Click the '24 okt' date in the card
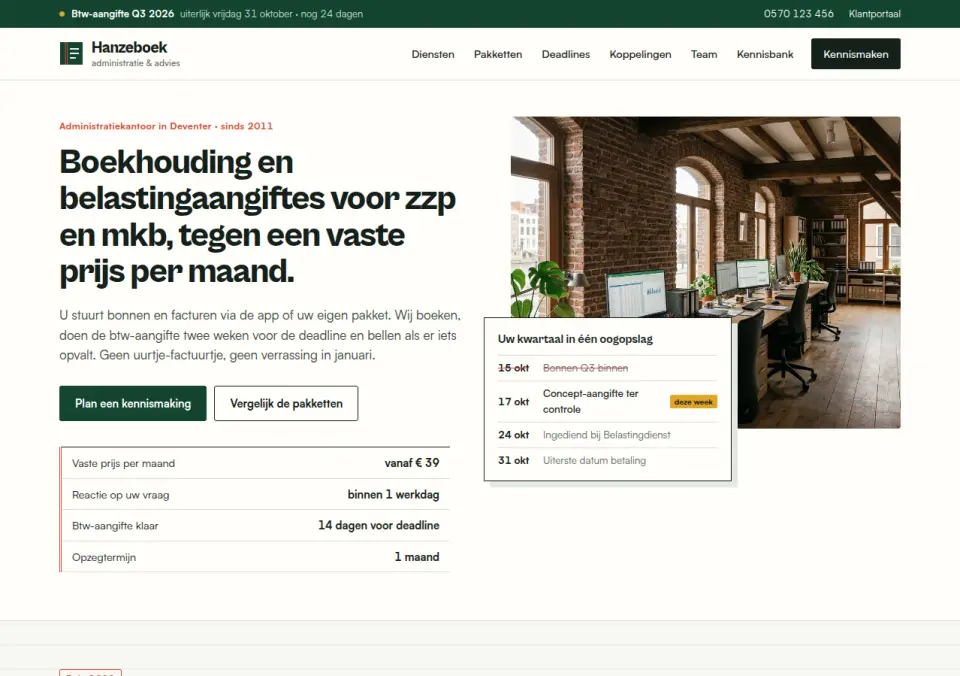The height and width of the screenshot is (676, 960). [513, 435]
